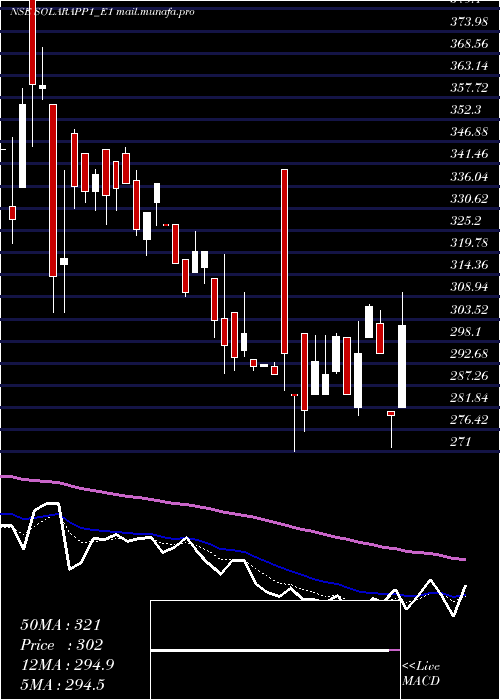Click the 346.88 price axis label

point(469,132)
